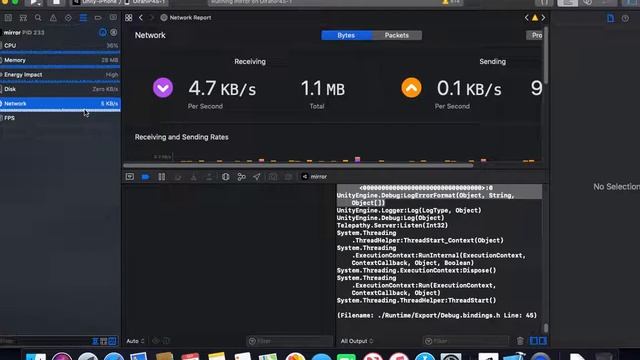Open related items grid icon in editor
640x360 pixels.
pos(129,18)
